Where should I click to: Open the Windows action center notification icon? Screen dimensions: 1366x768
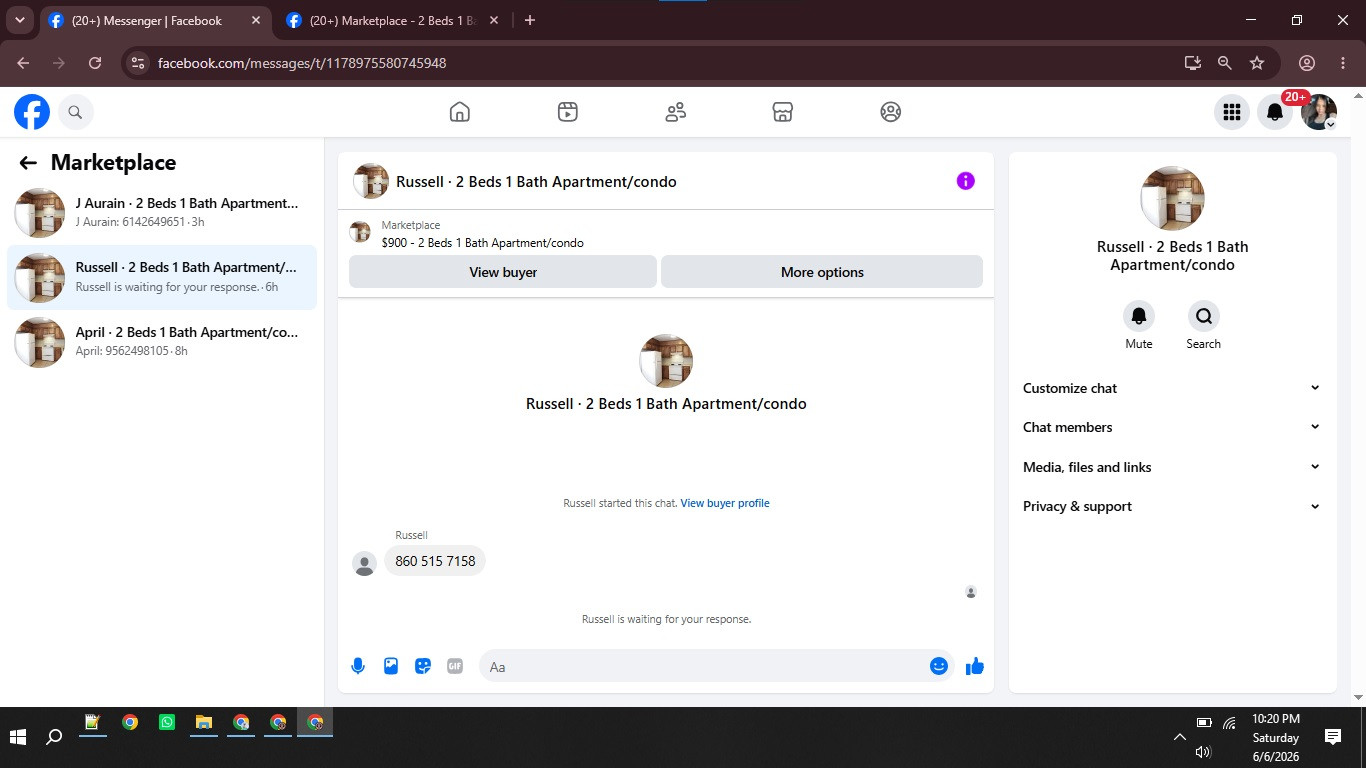pyautogui.click(x=1332, y=737)
